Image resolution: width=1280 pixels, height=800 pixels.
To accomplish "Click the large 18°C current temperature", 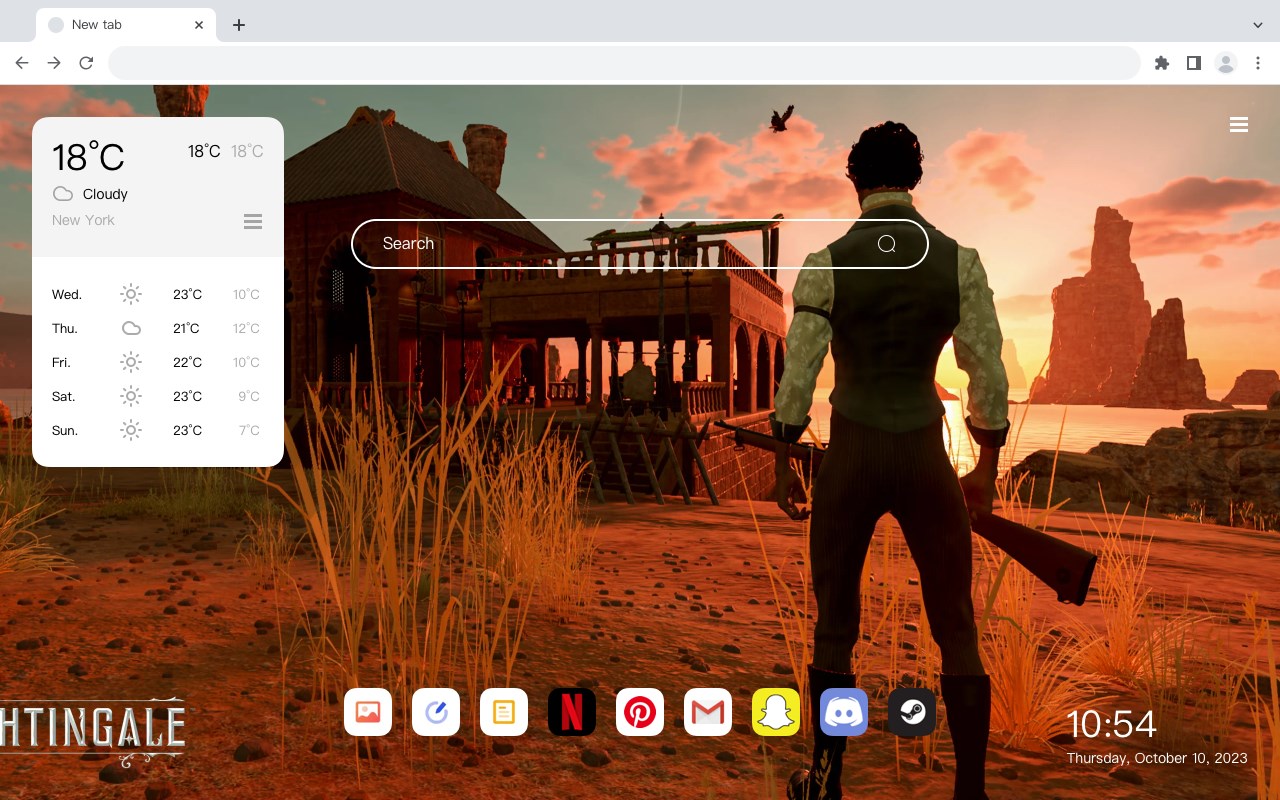I will click(x=88, y=156).
